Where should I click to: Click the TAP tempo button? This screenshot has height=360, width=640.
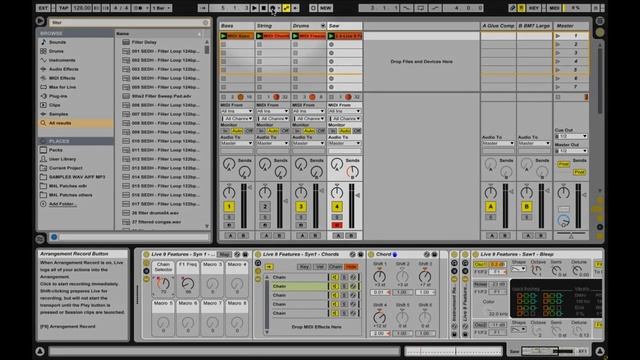(64, 8)
